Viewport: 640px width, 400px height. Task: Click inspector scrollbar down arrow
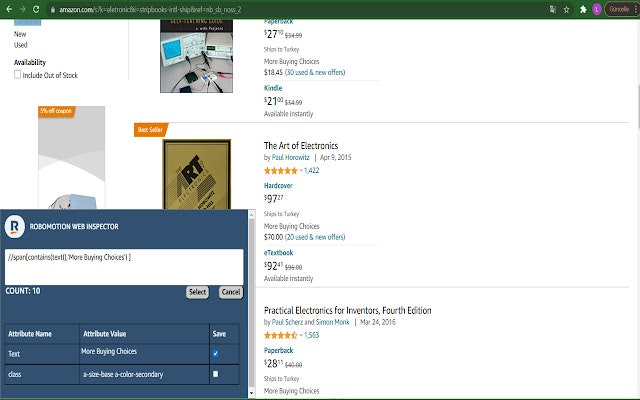[251, 393]
